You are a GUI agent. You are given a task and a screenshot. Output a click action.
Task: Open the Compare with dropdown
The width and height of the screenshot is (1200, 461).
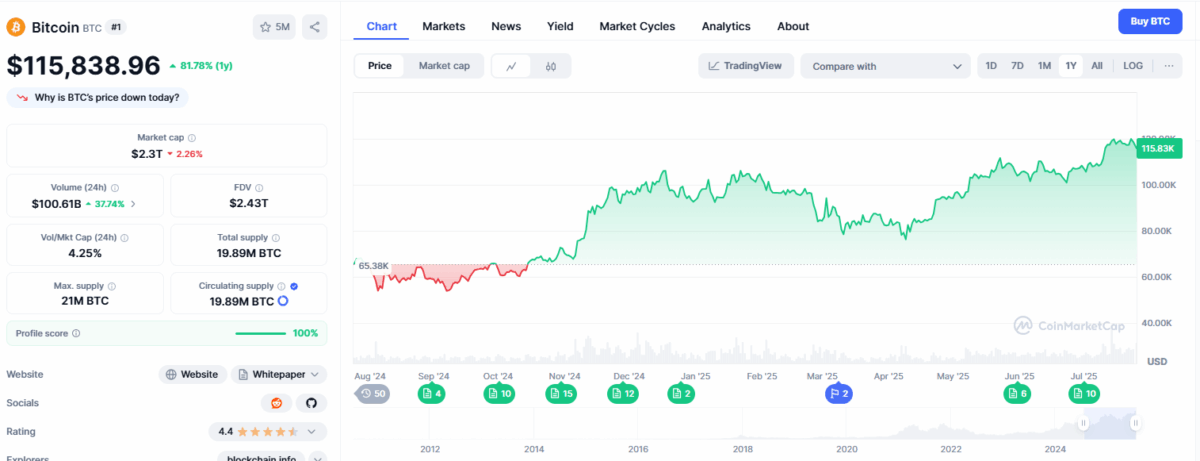(885, 66)
